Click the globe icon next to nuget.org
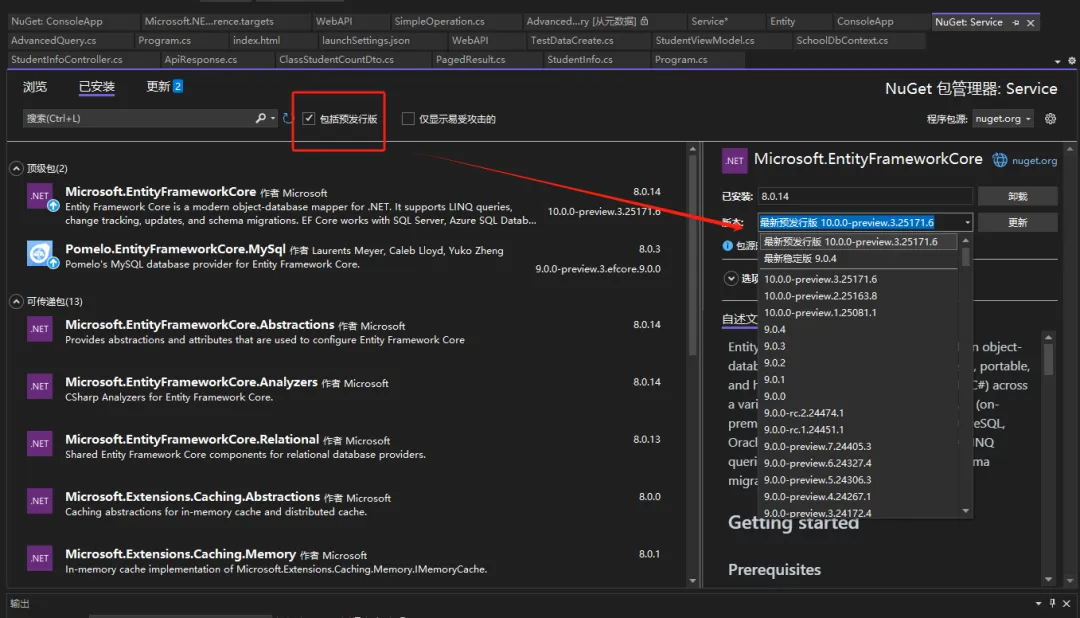The width and height of the screenshot is (1080, 618). tap(999, 160)
